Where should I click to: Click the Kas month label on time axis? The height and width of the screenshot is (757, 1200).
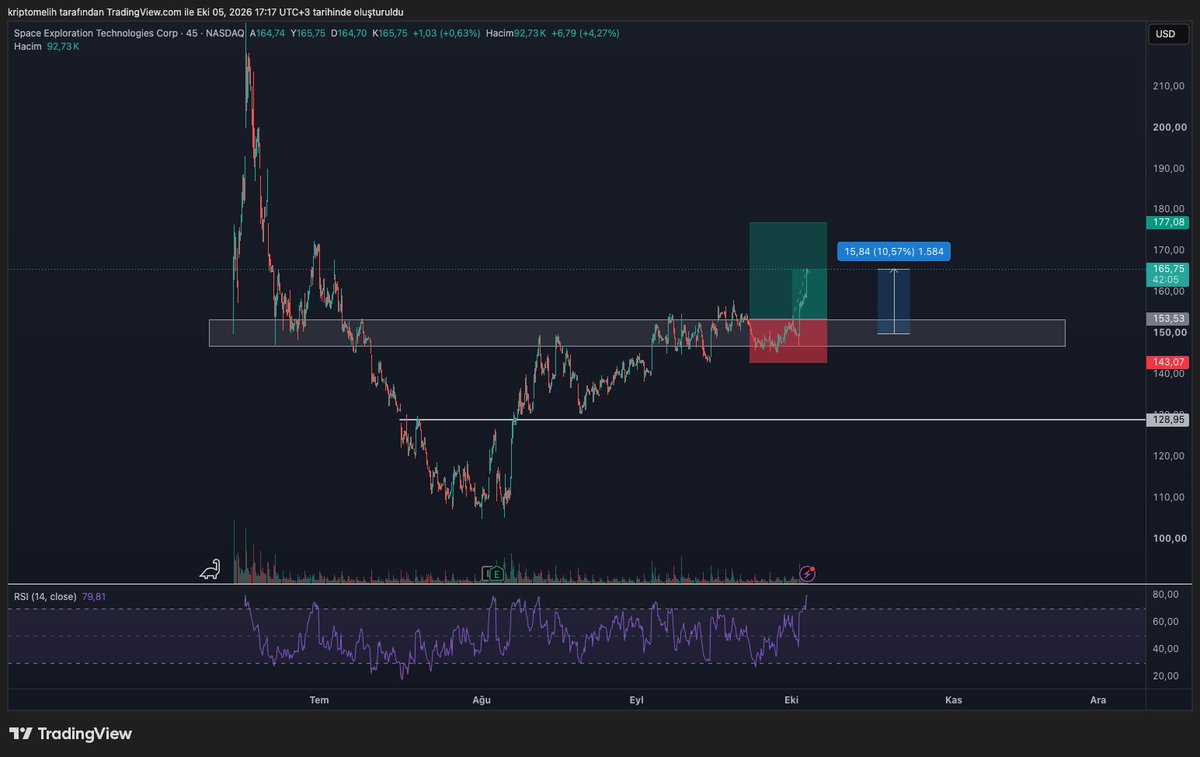tap(953, 700)
